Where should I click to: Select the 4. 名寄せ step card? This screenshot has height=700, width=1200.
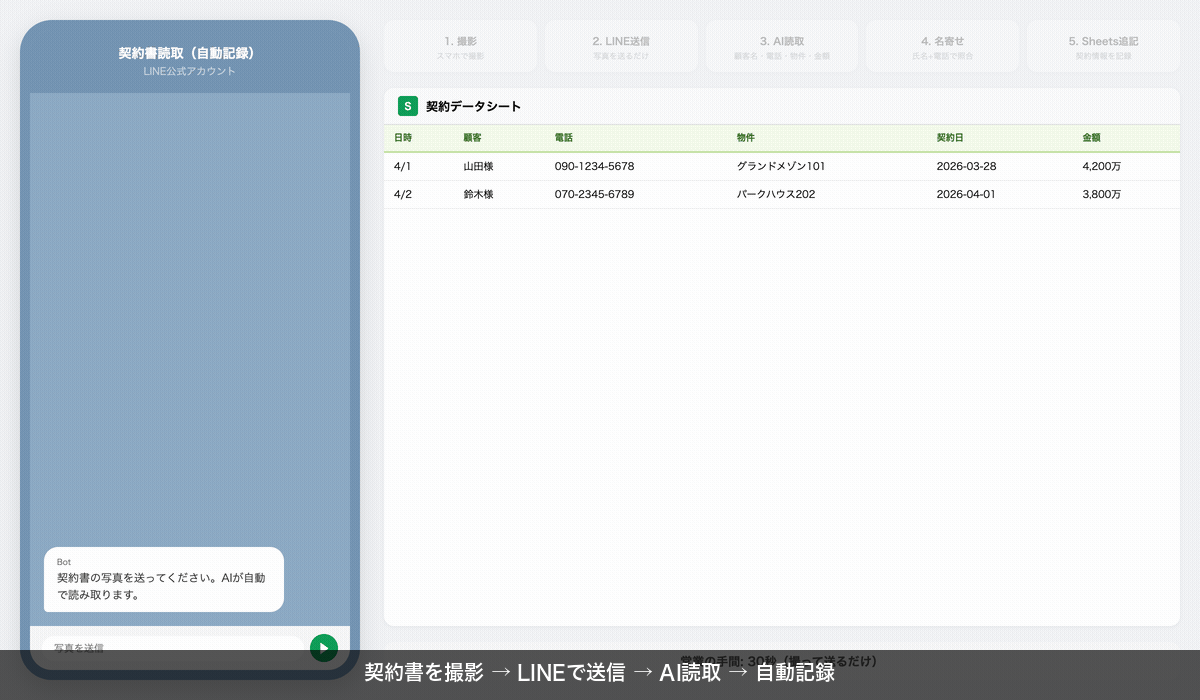(x=942, y=46)
